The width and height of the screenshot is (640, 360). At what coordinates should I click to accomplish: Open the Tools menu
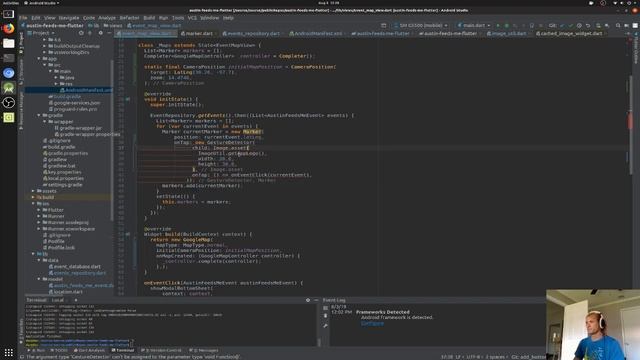pos(178,18)
